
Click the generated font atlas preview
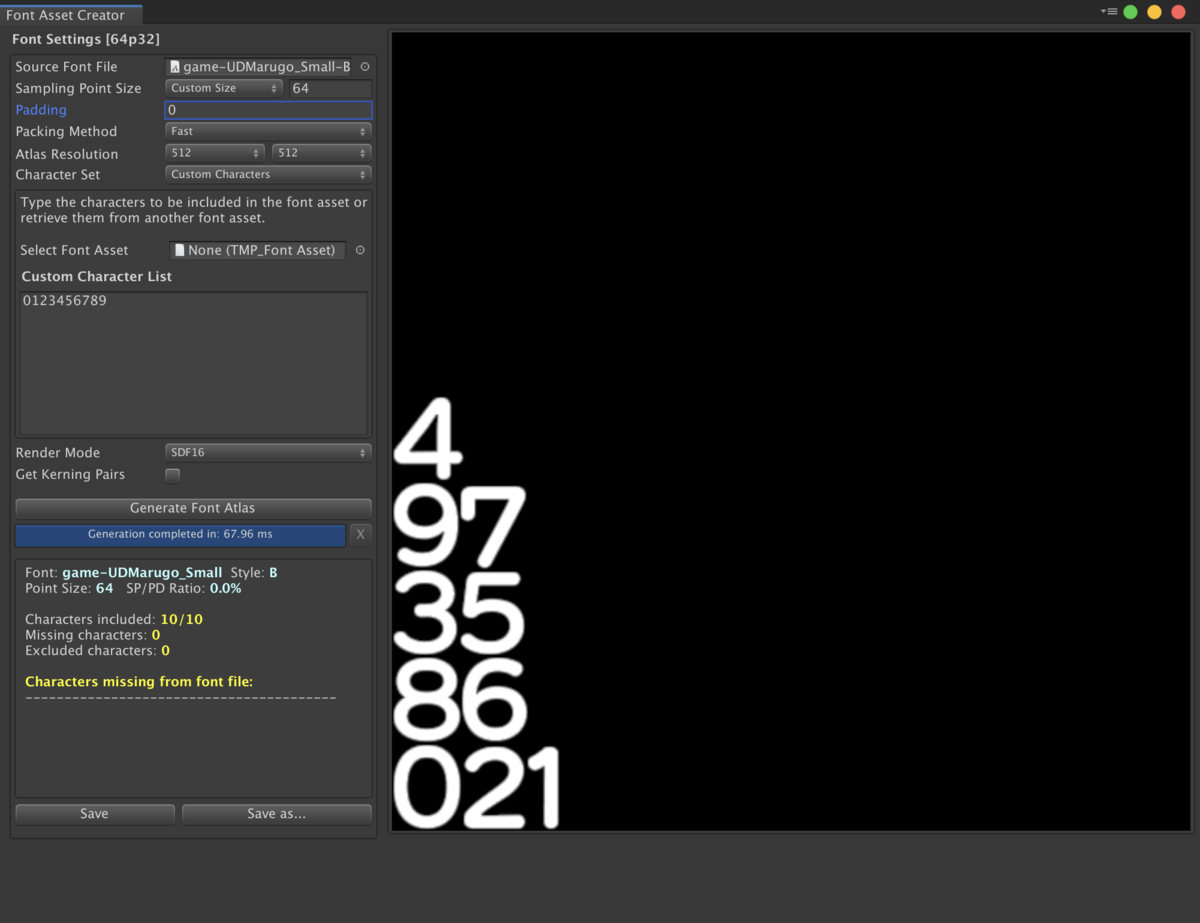[791, 431]
